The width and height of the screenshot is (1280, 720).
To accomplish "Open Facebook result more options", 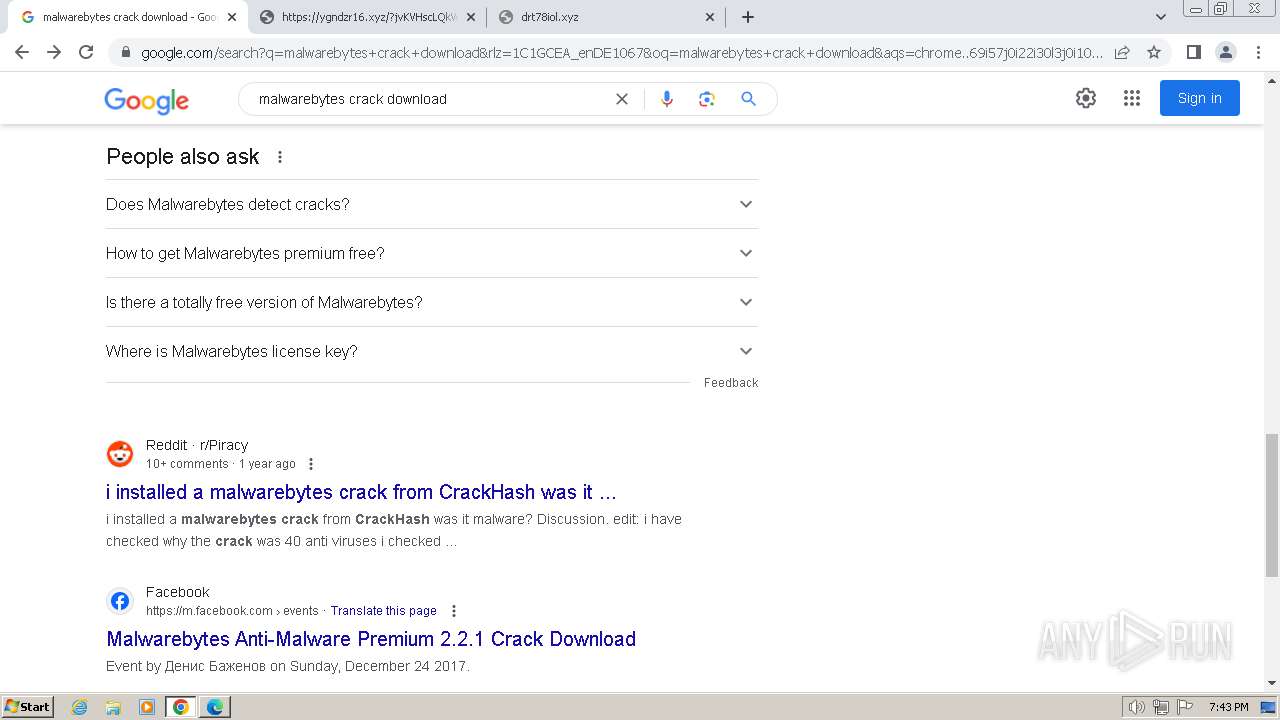I will [454, 611].
